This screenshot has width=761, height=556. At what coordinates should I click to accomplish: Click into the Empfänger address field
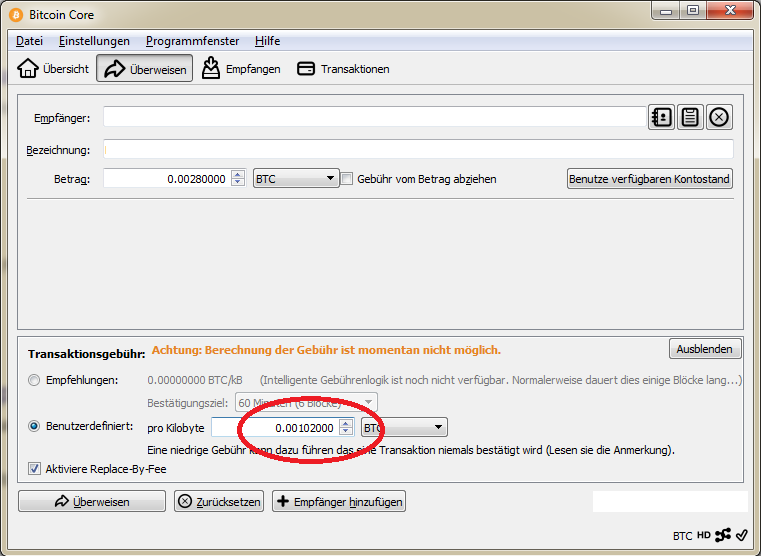(x=374, y=117)
